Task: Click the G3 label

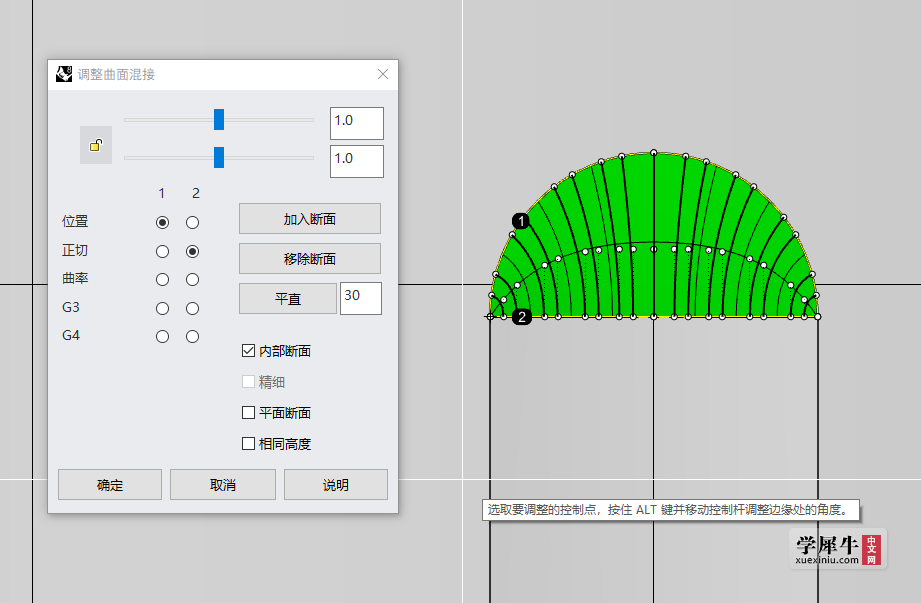Action: (70, 307)
